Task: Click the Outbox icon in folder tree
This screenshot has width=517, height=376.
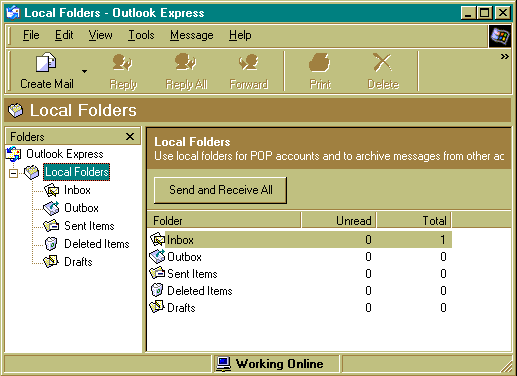Action: pyautogui.click(x=51, y=208)
